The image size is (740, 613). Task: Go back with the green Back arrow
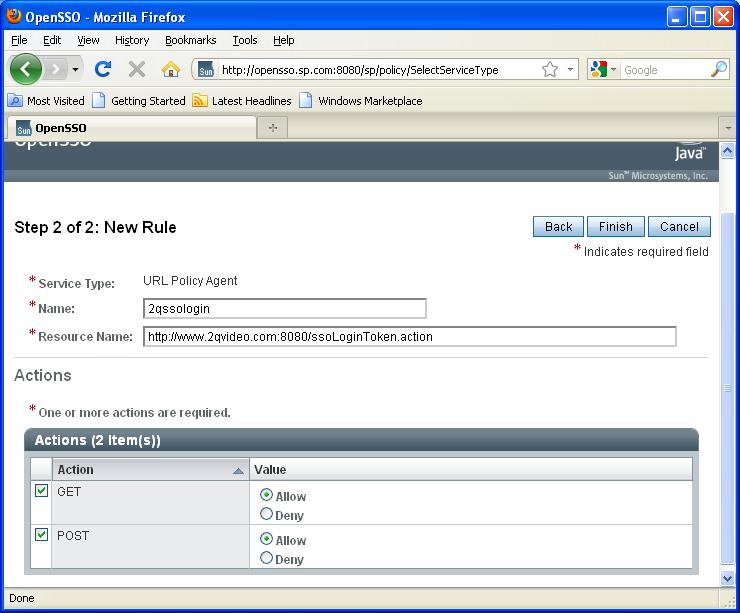coord(25,69)
